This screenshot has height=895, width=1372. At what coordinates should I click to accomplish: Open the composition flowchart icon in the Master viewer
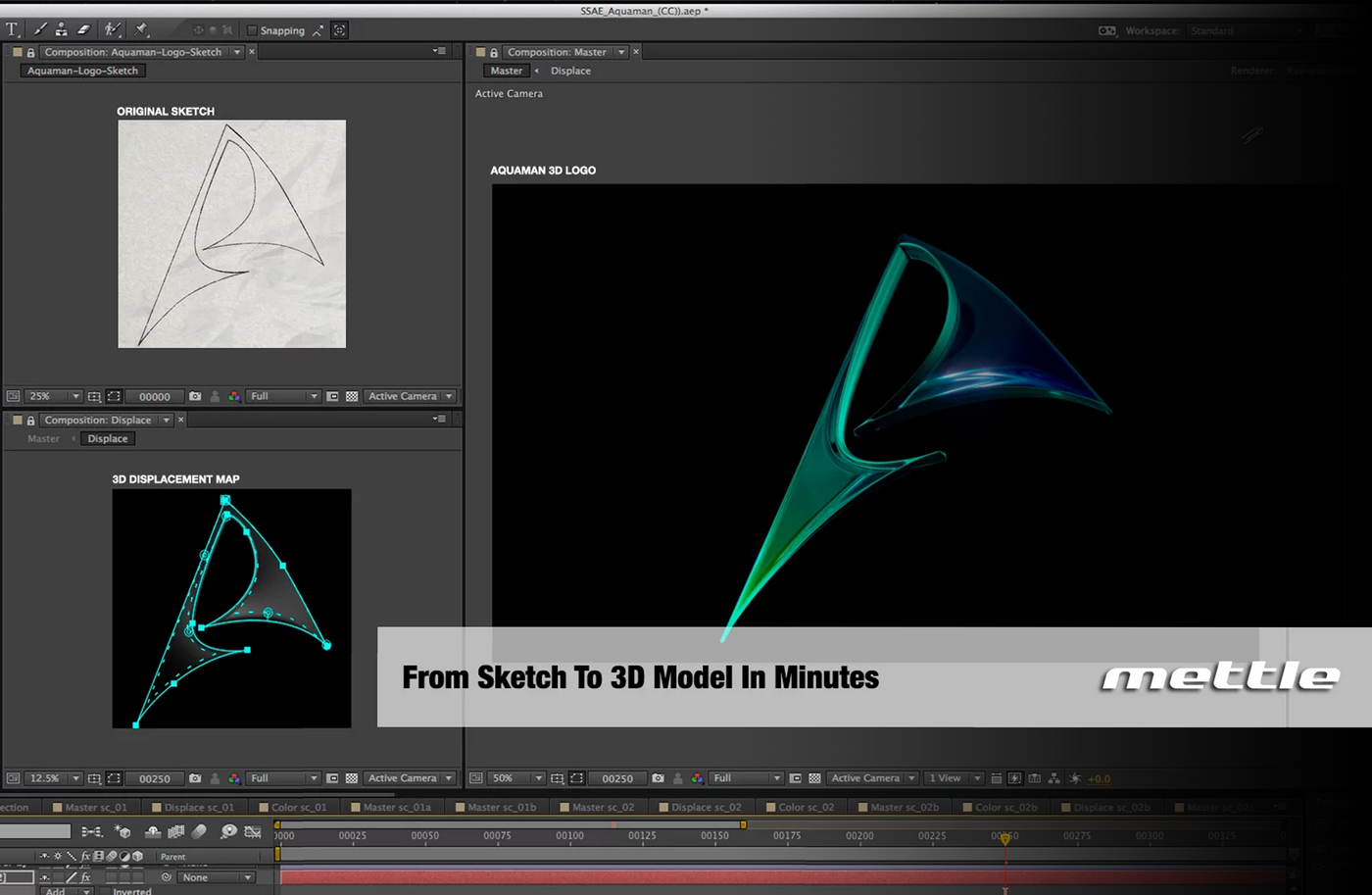[1053, 778]
